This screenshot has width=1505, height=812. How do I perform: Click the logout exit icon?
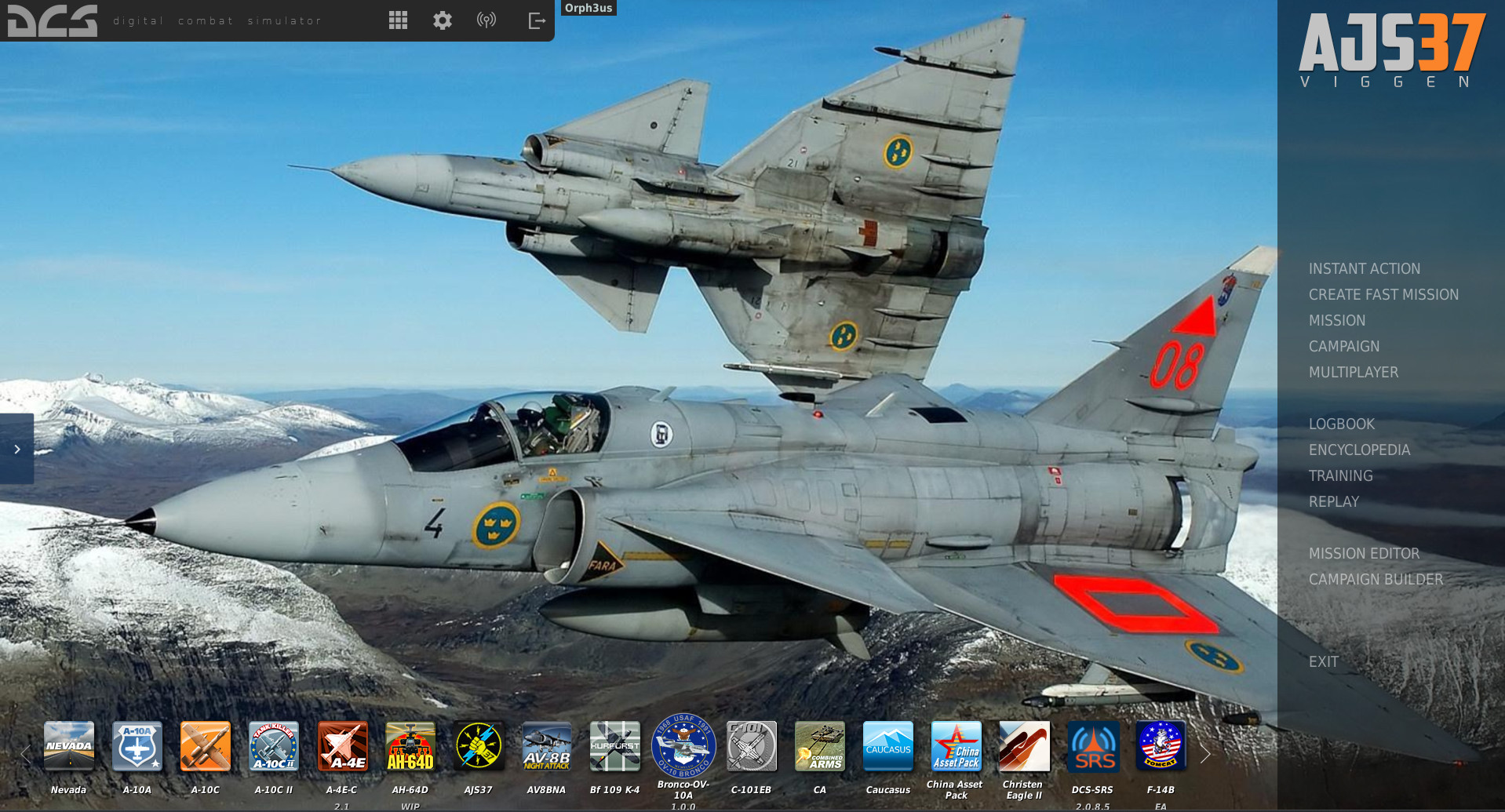[x=537, y=20]
